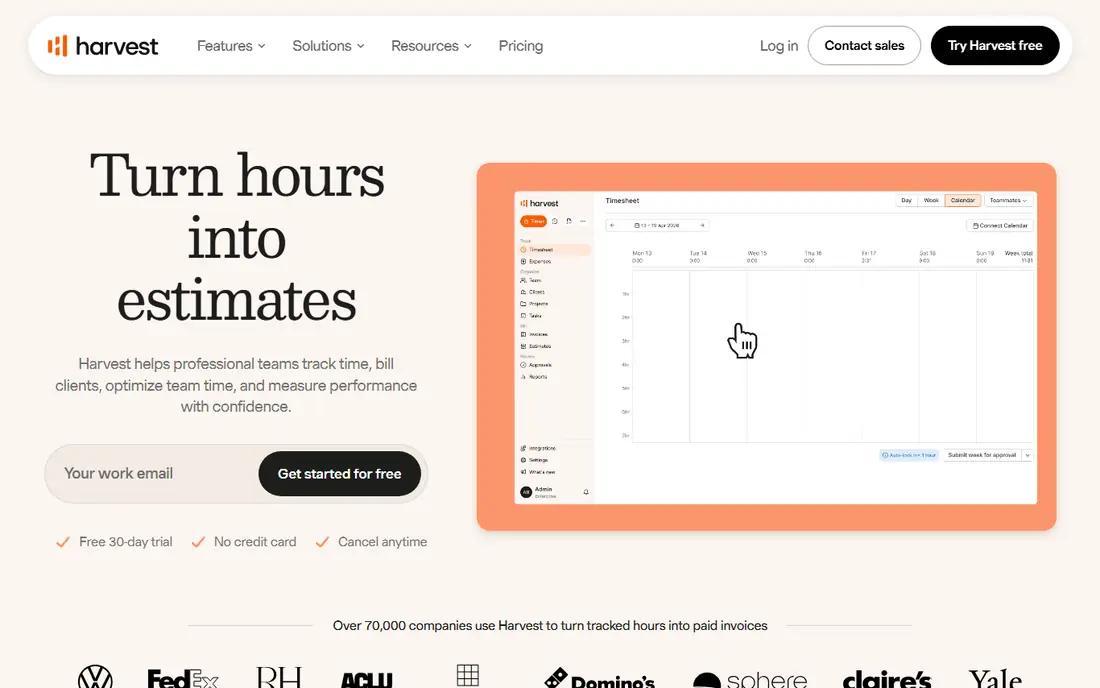This screenshot has height=688, width=1100.
Task: Click the Free 30-day trial text
Action: coord(126,541)
